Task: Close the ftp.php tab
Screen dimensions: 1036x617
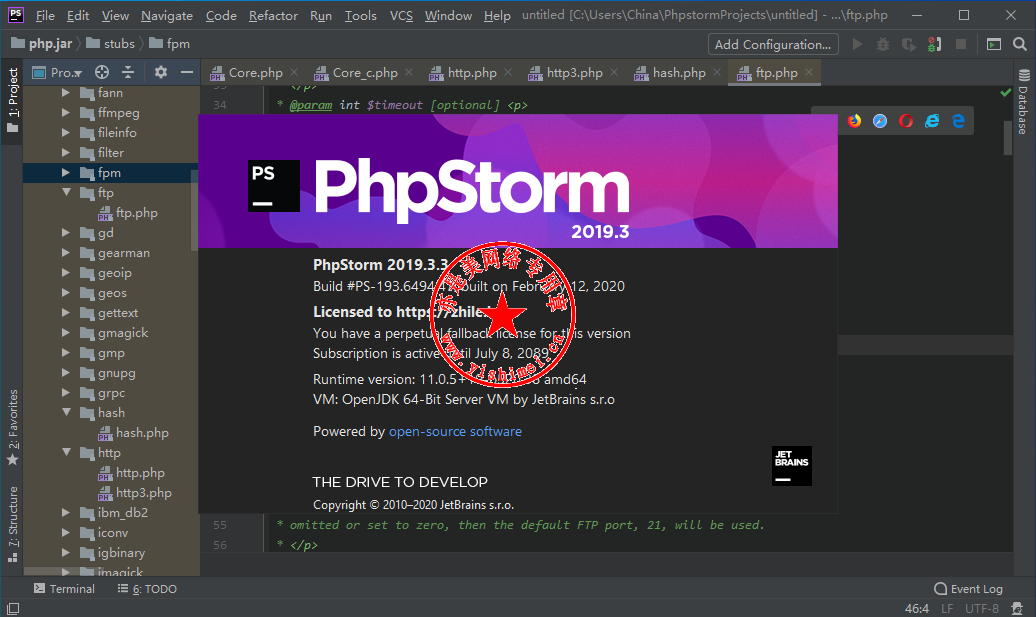Action: click(x=809, y=73)
